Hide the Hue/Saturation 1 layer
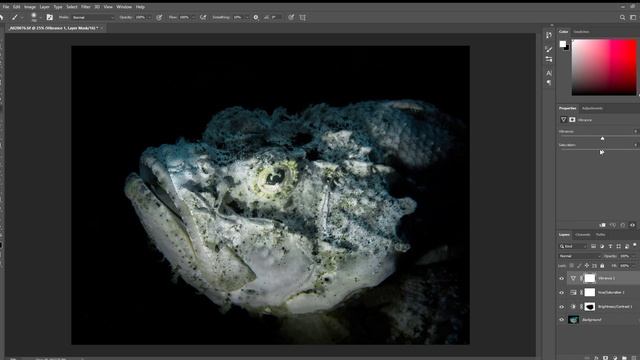The image size is (640, 360). pos(562,293)
